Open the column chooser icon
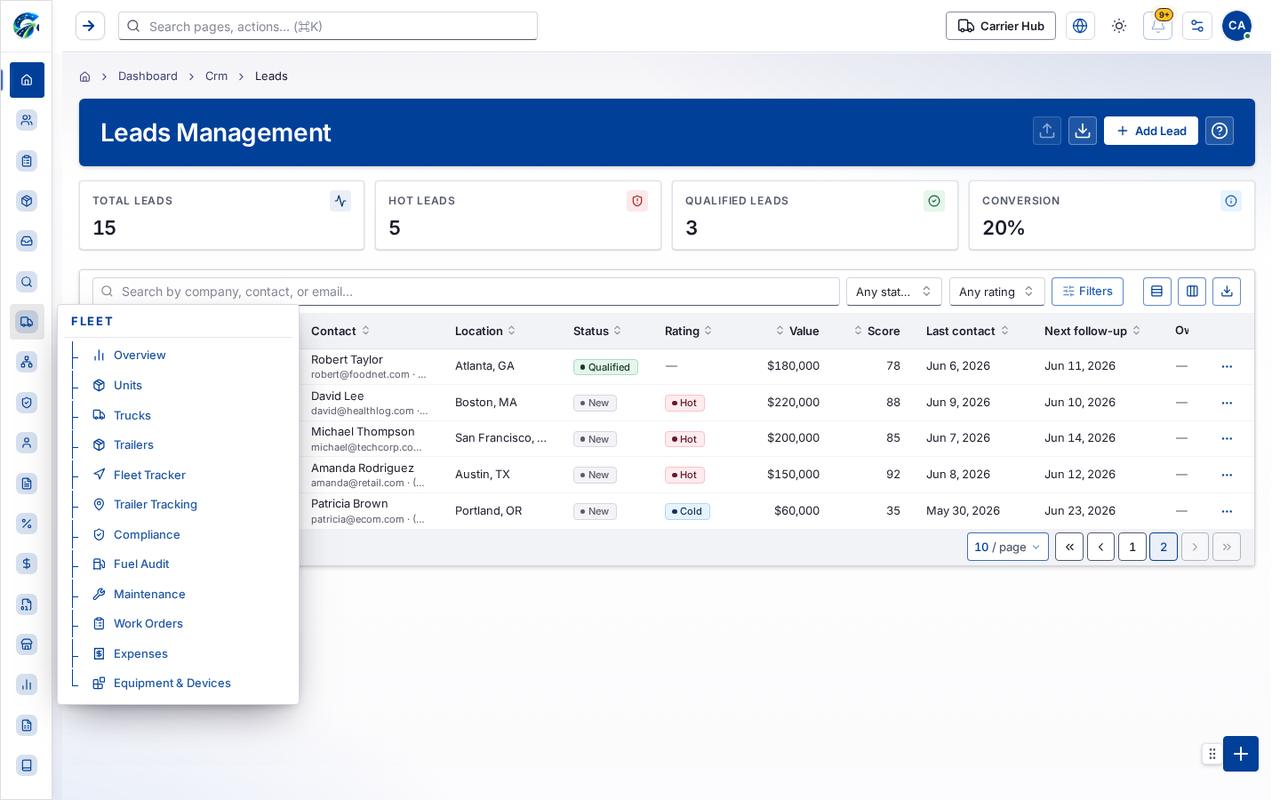This screenshot has height=800, width=1280. coord(1192,291)
